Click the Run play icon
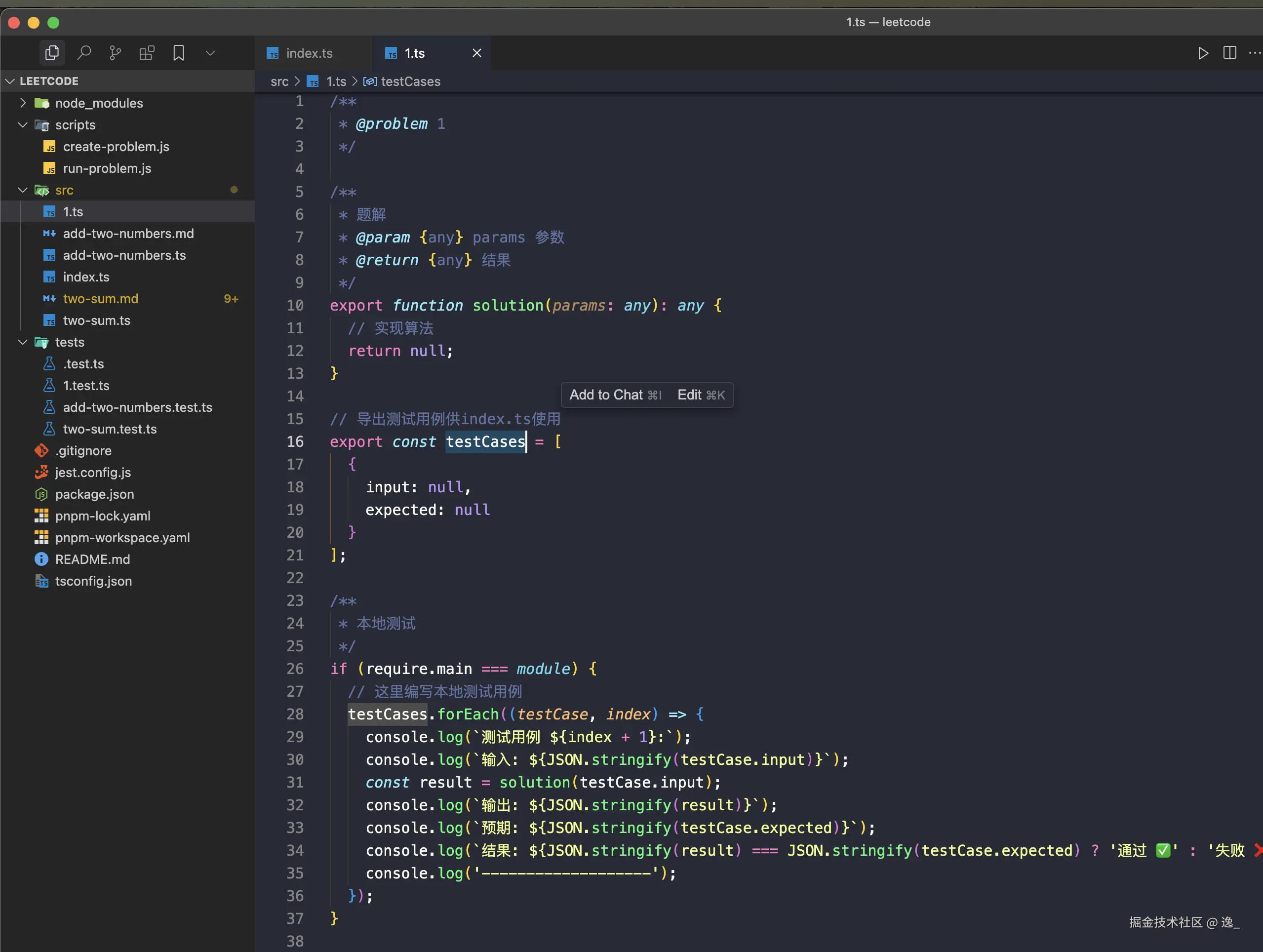1263x952 pixels. pyautogui.click(x=1202, y=53)
